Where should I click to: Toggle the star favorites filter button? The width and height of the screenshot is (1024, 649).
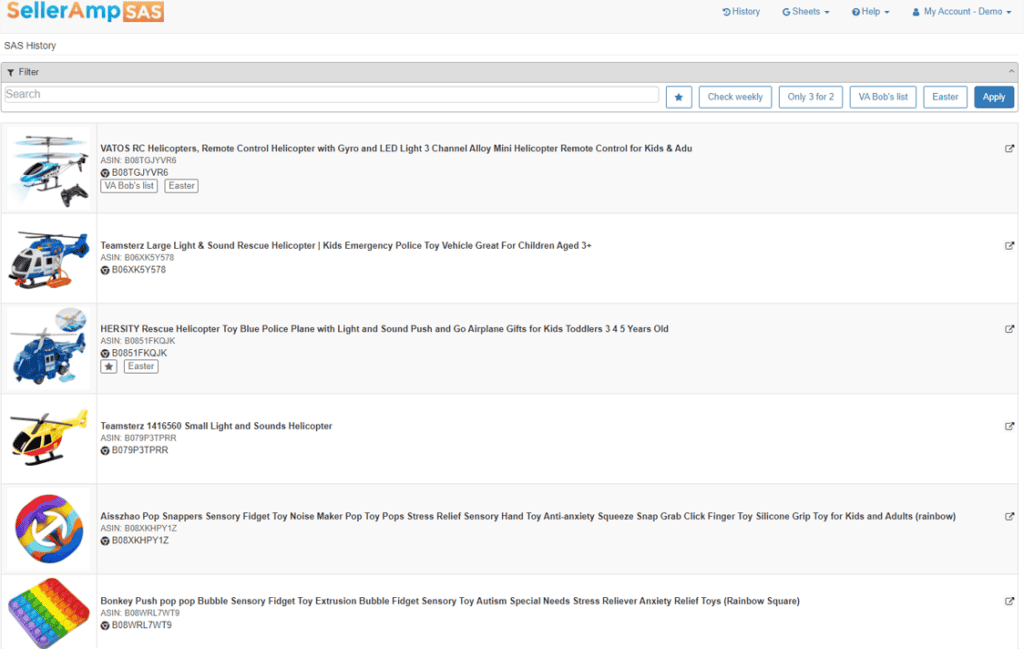point(679,97)
